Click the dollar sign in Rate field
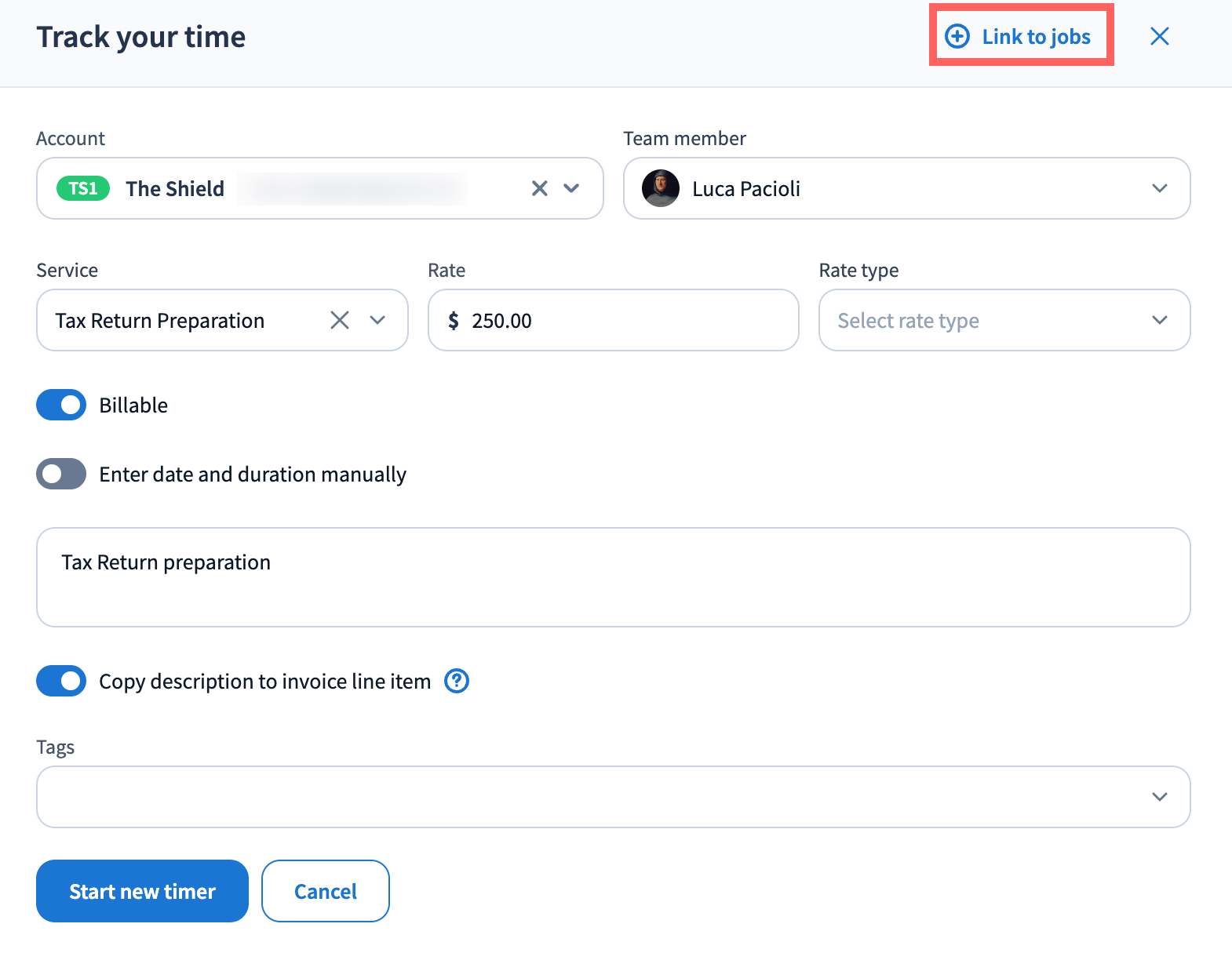This screenshot has height=971, width=1232. [453, 321]
